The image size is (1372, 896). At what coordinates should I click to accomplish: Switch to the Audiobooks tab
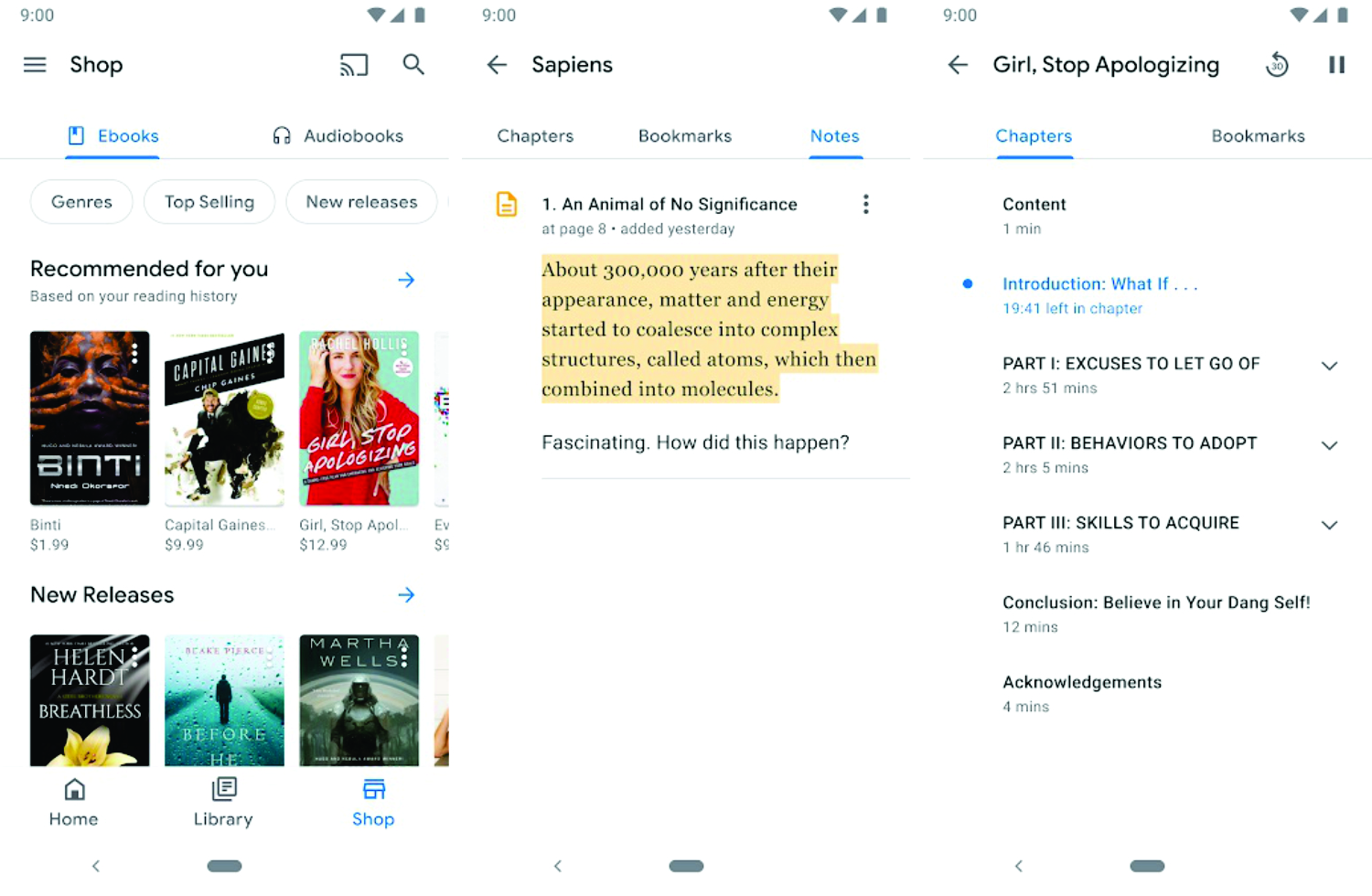tap(338, 136)
